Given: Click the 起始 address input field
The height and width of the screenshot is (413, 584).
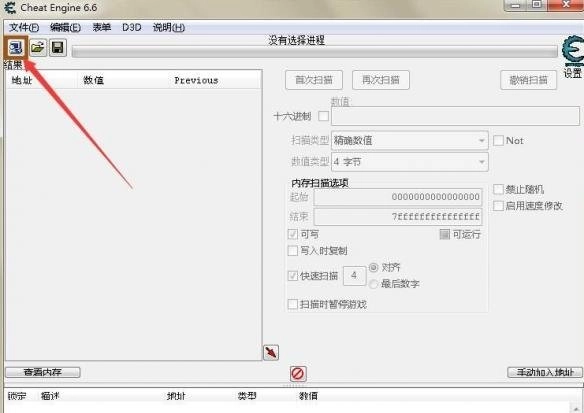Looking at the screenshot, I should pyautogui.click(x=398, y=197).
